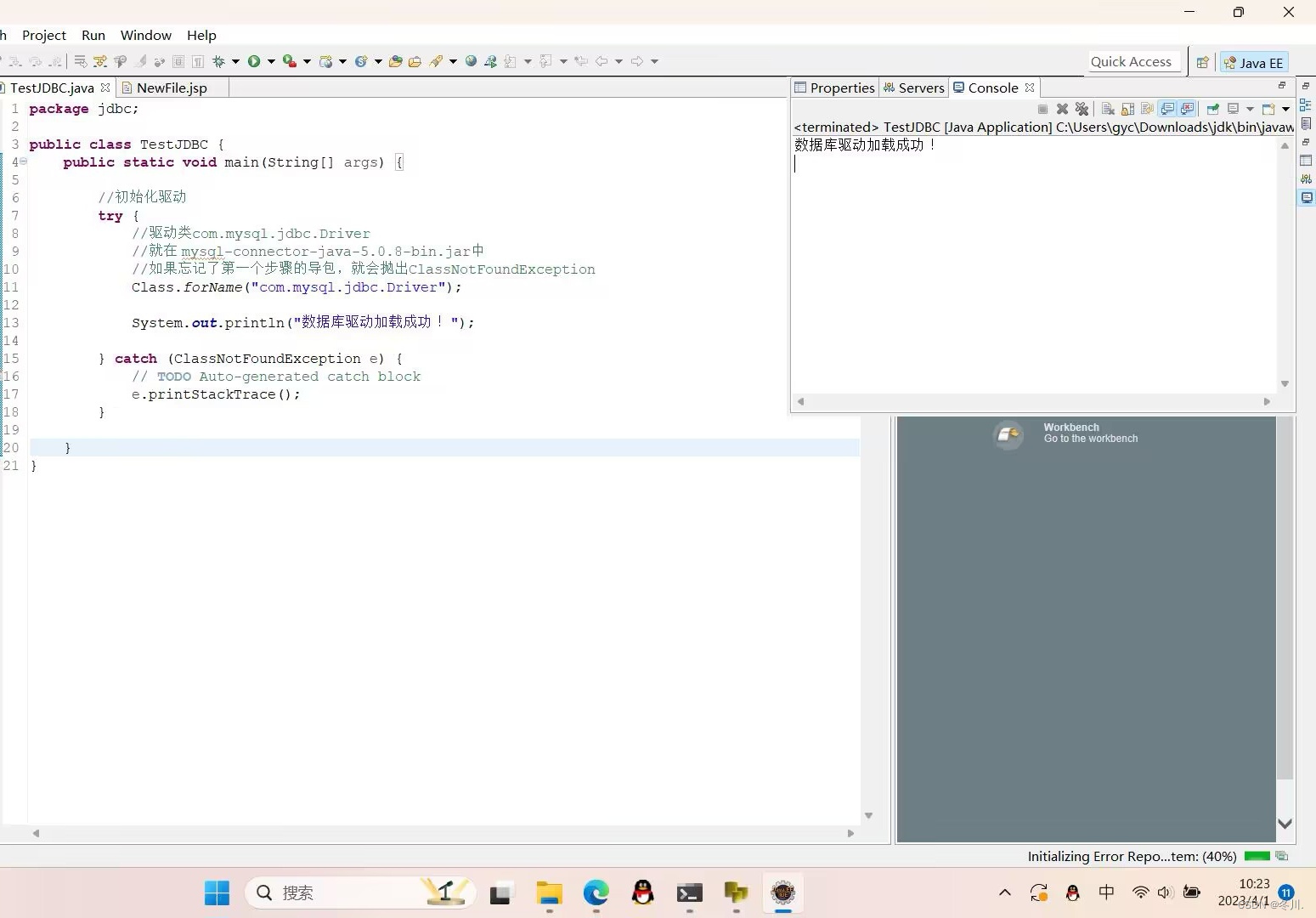
Task: Click the Debug bug icon
Action: click(x=218, y=61)
